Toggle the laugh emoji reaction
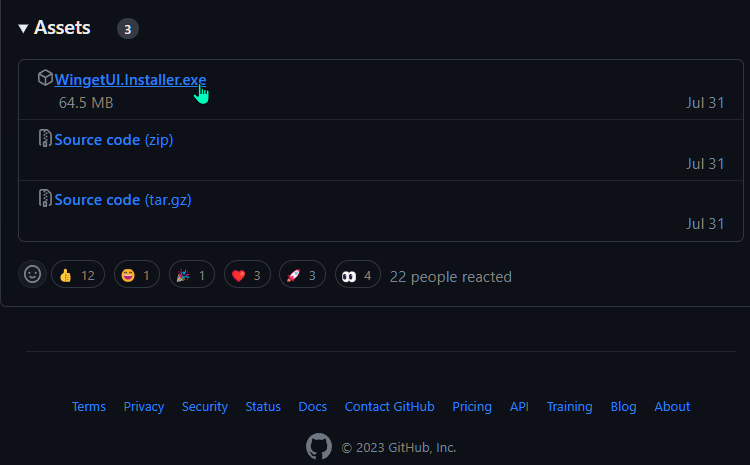 point(137,275)
